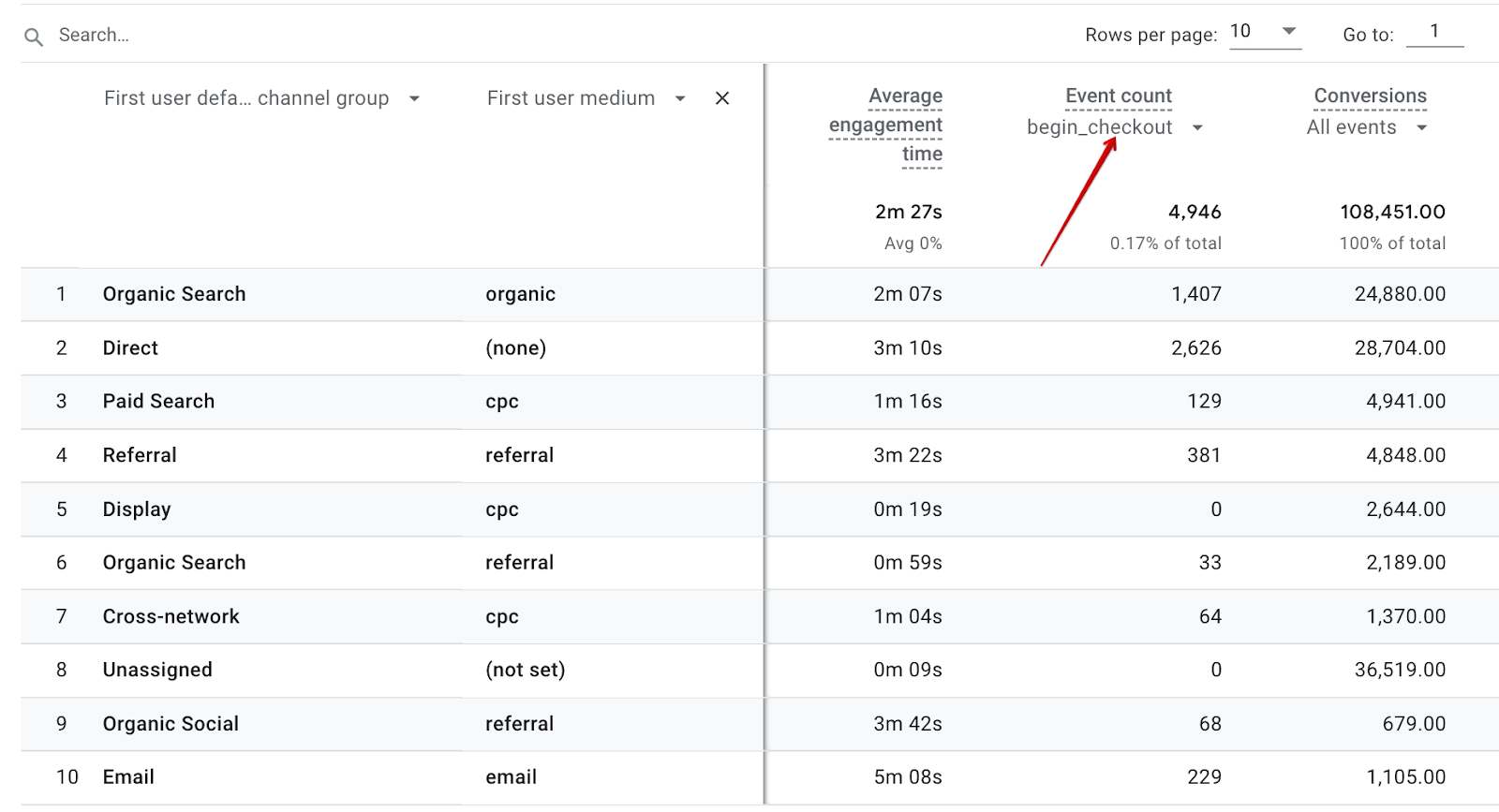Type in the Search field
1499x812 pixels.
pyautogui.click(x=281, y=36)
